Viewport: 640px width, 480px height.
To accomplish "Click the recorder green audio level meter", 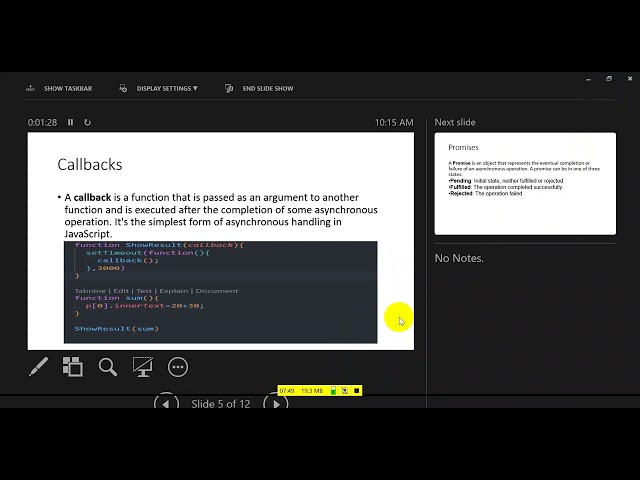I will pos(333,391).
